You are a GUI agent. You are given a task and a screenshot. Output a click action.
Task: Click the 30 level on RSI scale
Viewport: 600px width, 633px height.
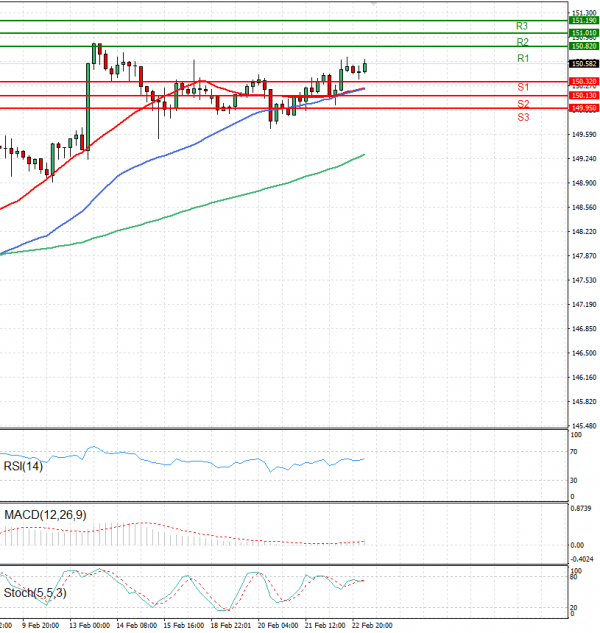(574, 480)
